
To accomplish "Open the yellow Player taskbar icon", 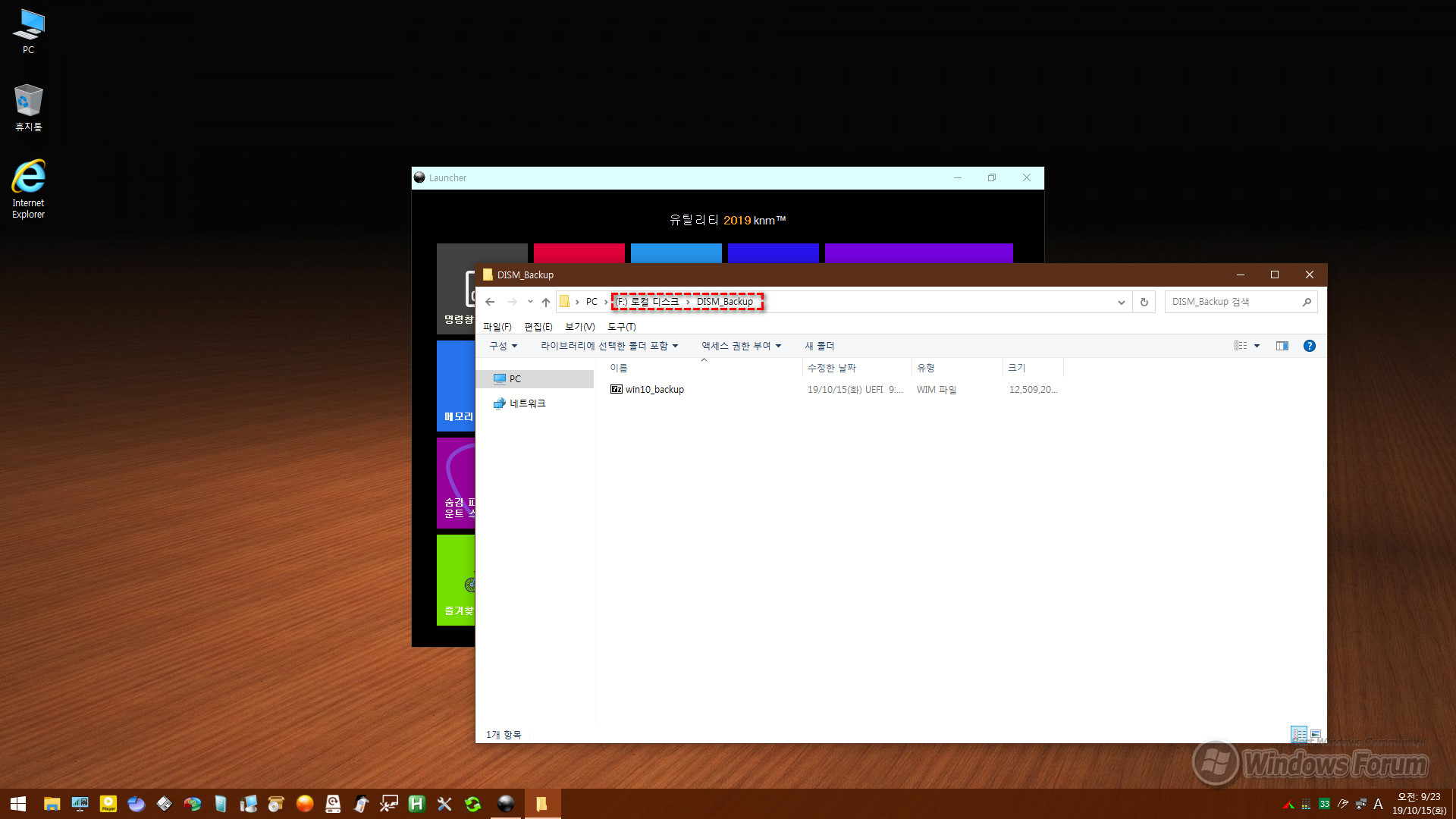I will coord(108,804).
